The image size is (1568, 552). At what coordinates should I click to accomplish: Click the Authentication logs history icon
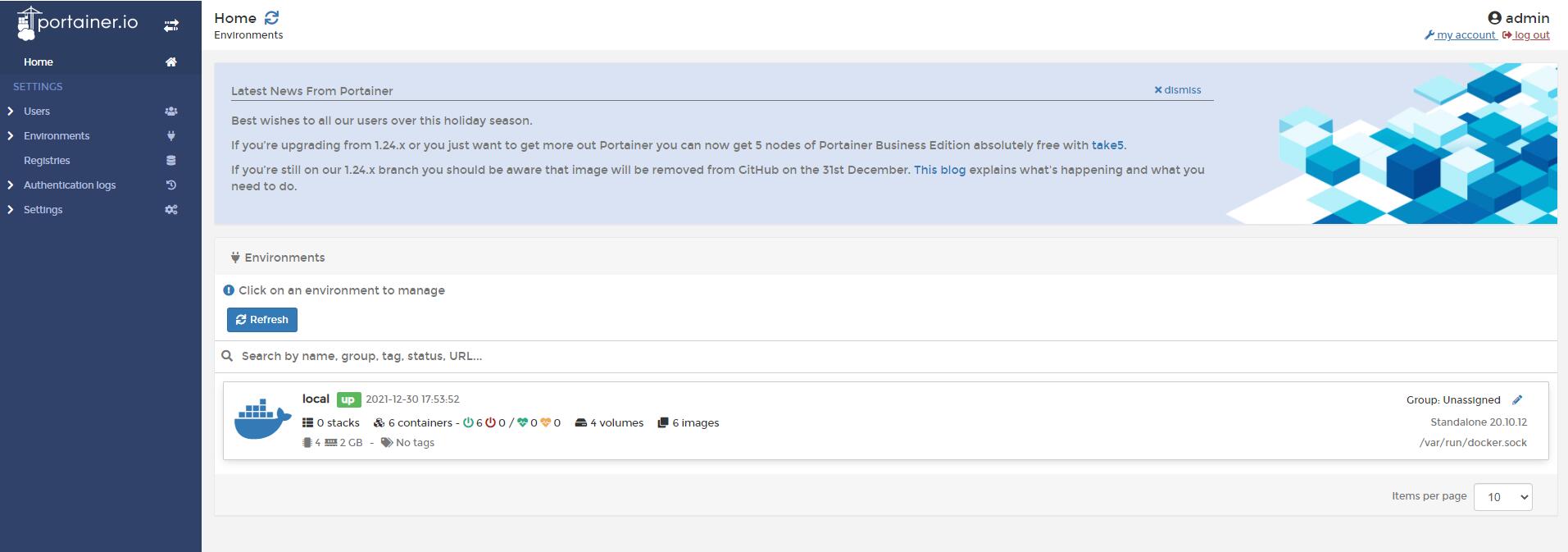[170, 185]
